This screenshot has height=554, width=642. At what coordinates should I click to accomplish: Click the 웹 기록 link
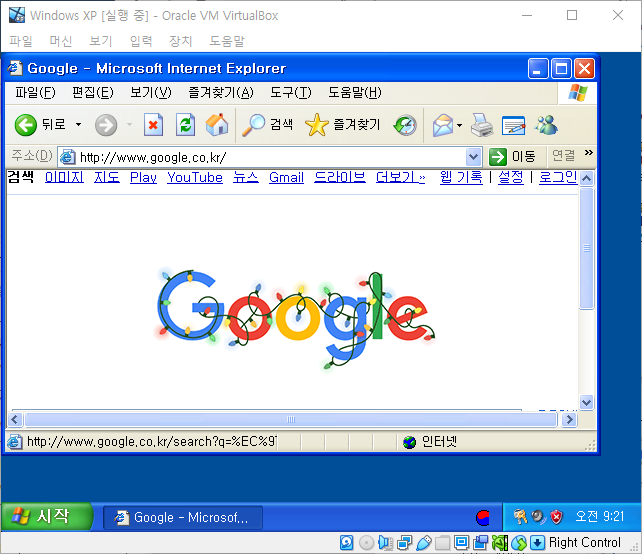click(x=461, y=177)
